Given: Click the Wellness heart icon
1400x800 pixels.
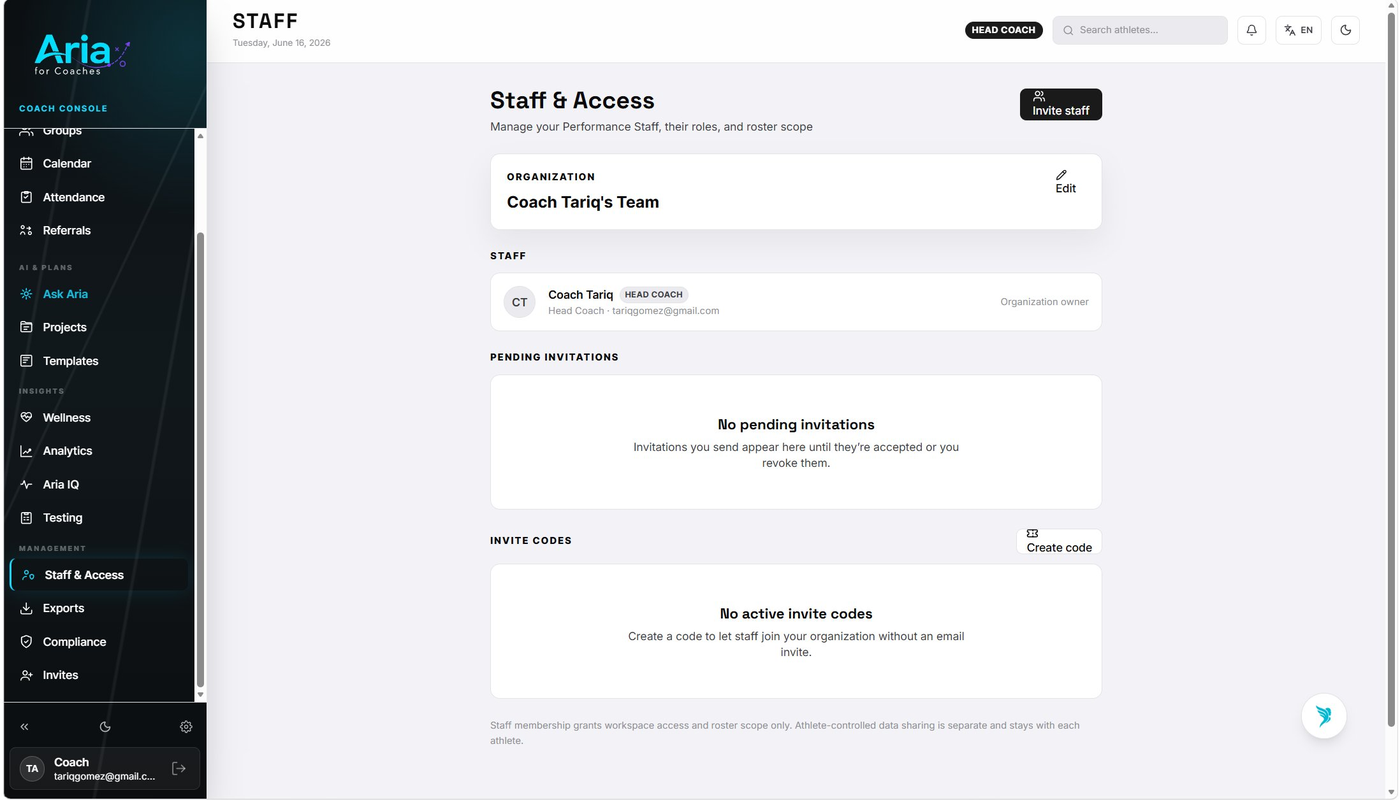Looking at the screenshot, I should 27,417.
